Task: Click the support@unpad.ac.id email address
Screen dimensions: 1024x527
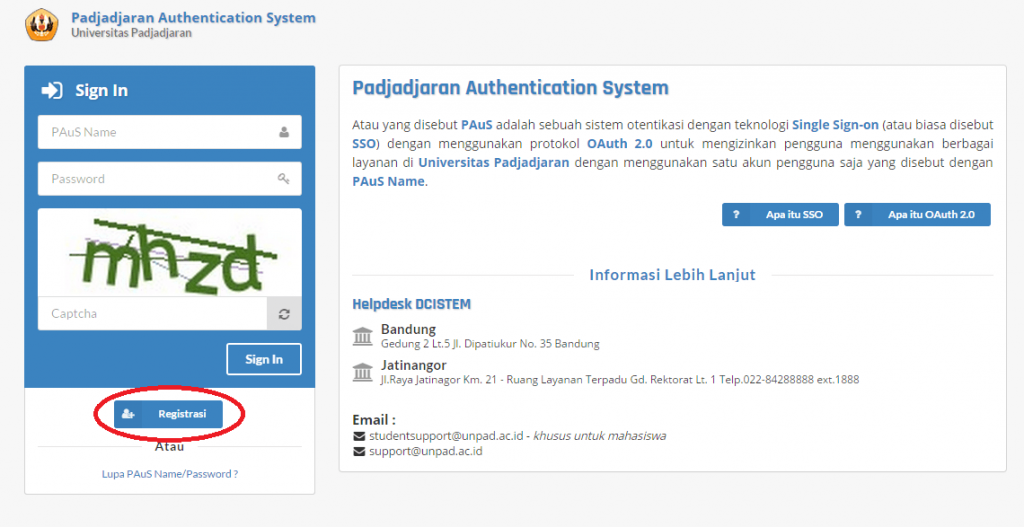Action: [x=426, y=451]
